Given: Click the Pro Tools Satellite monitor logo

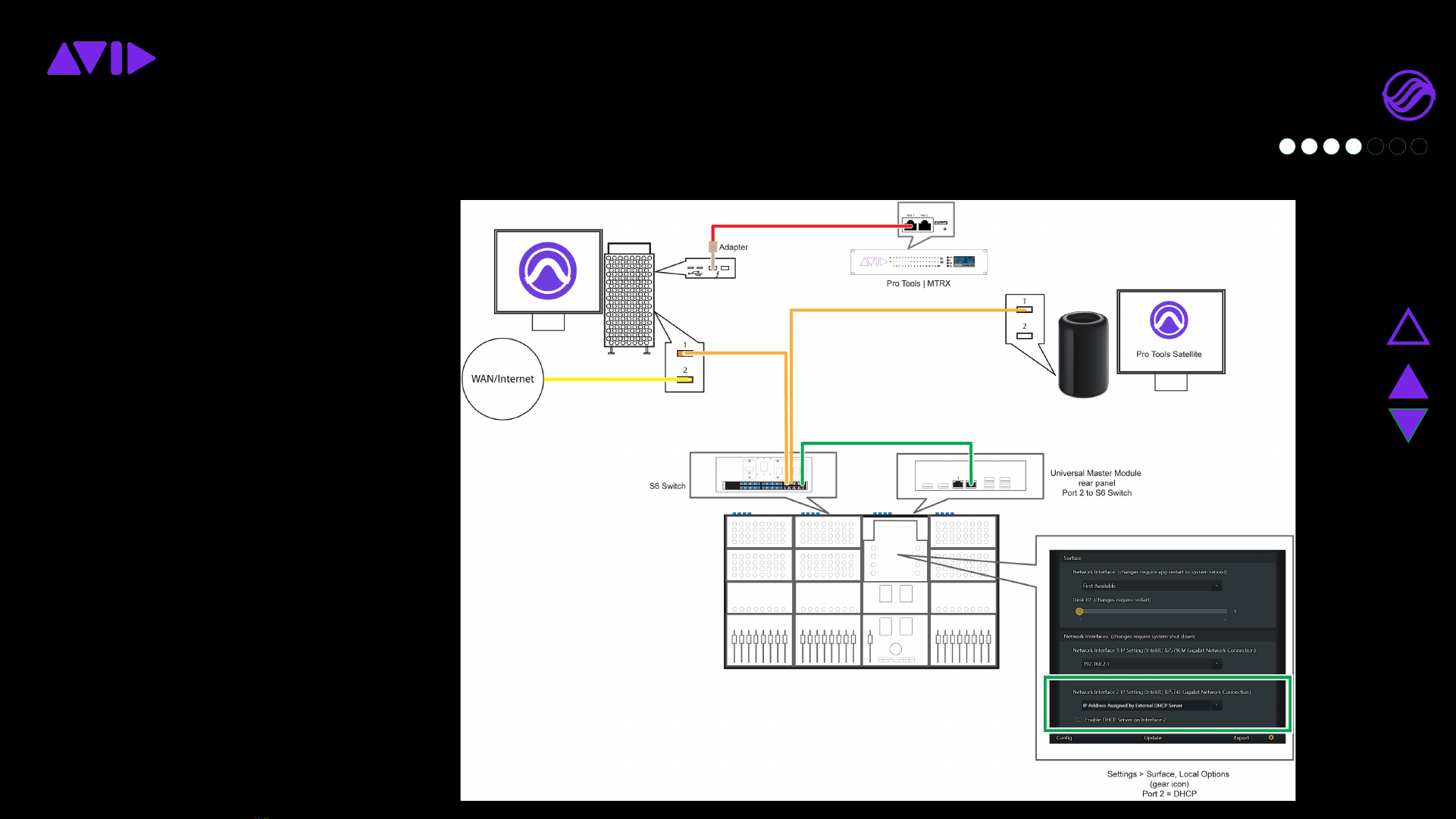Looking at the screenshot, I should (1169, 320).
